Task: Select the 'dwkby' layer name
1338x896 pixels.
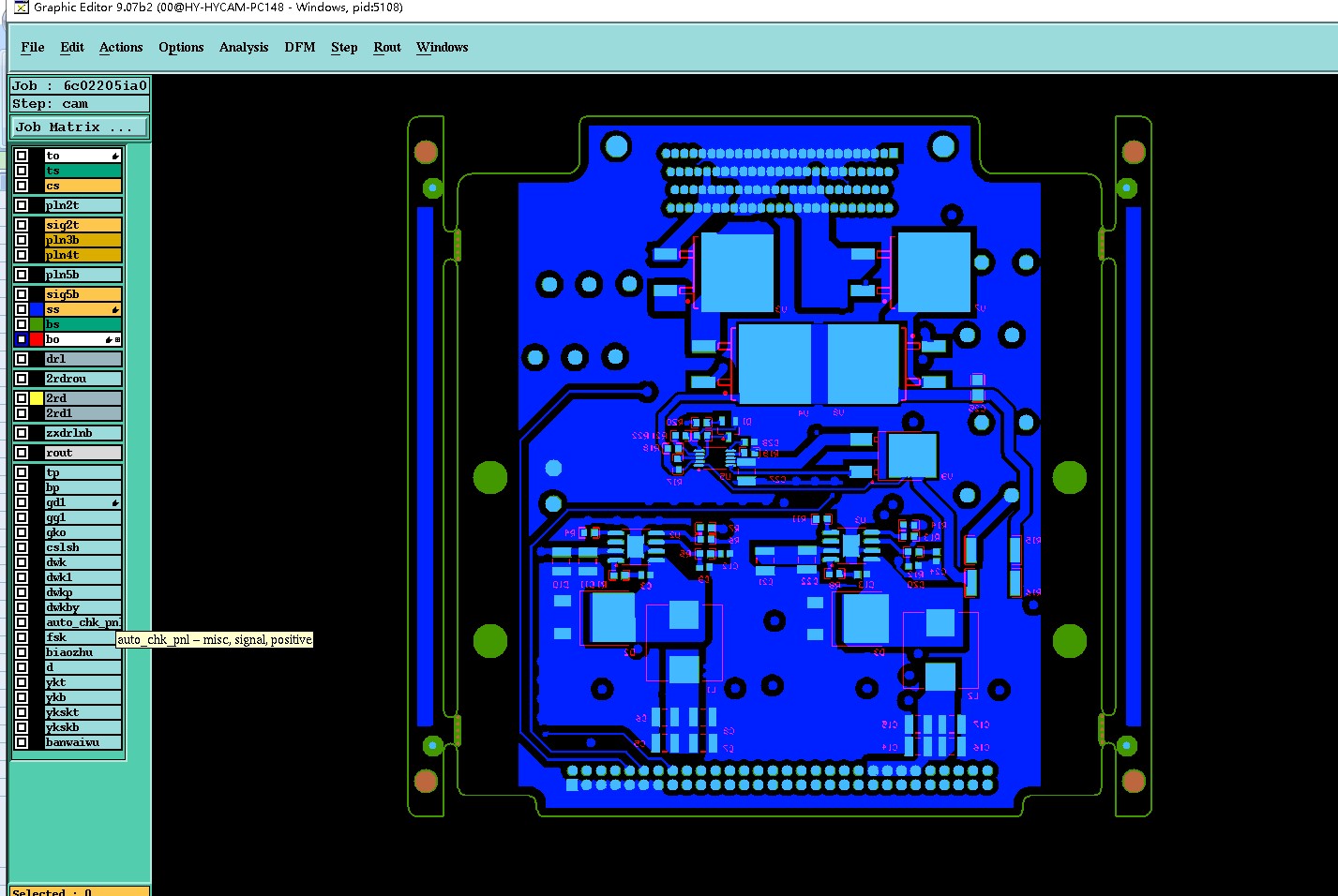Action: click(x=83, y=608)
